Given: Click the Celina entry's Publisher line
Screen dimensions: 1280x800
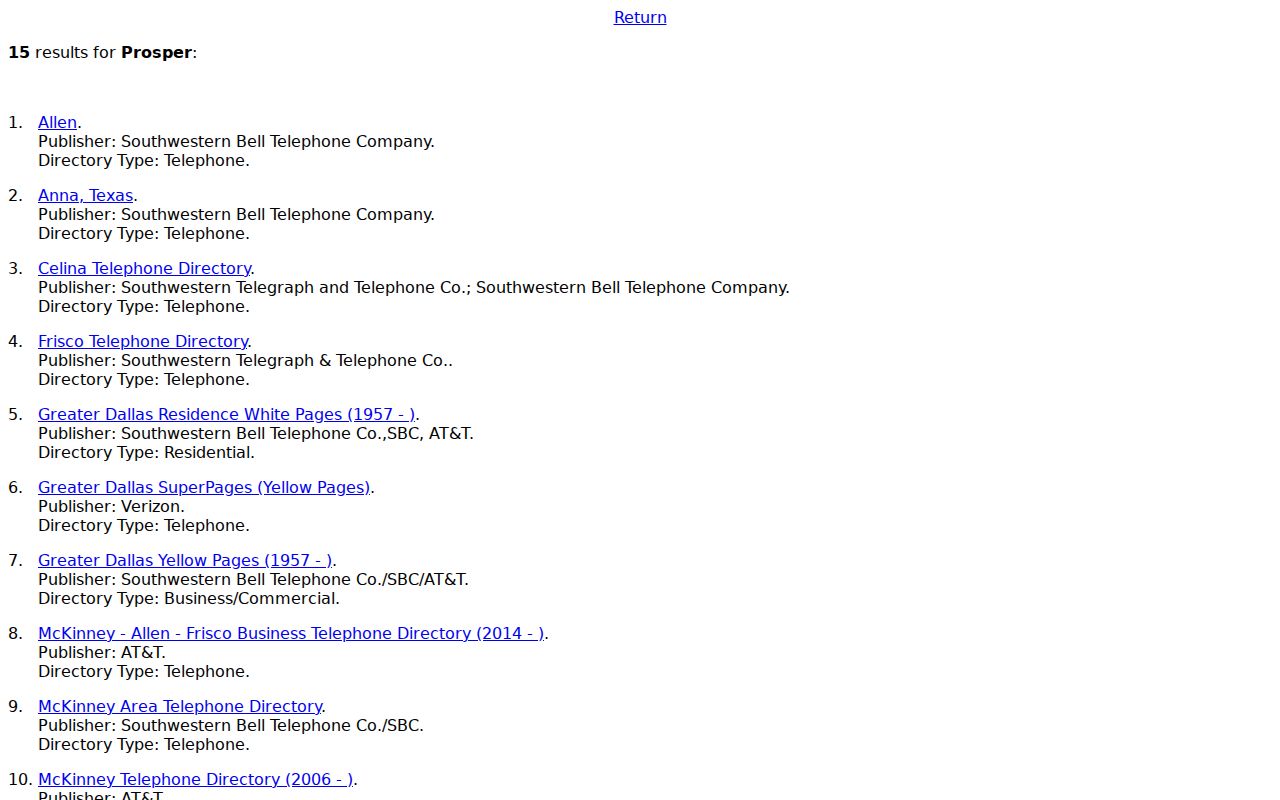Looking at the screenshot, I should pyautogui.click(x=414, y=287).
